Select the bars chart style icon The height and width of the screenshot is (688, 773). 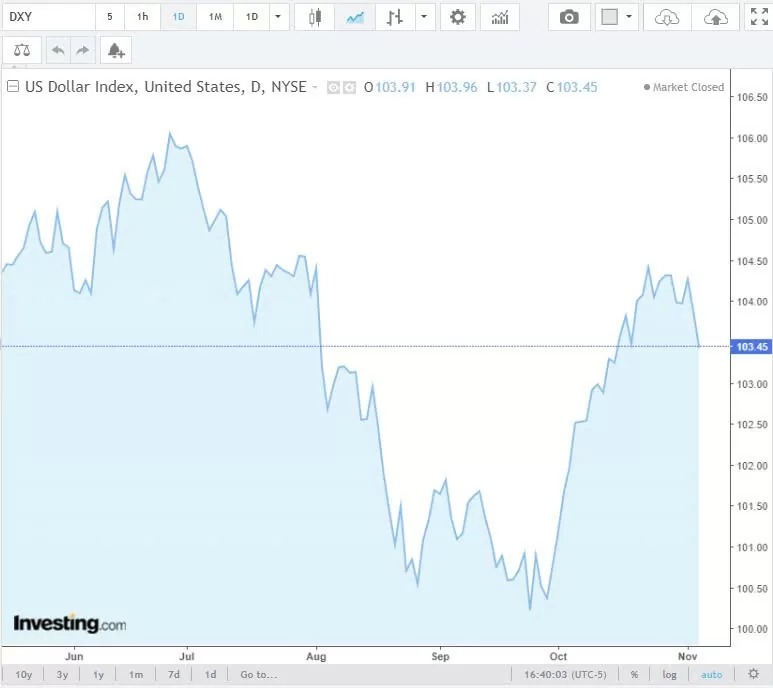point(394,17)
